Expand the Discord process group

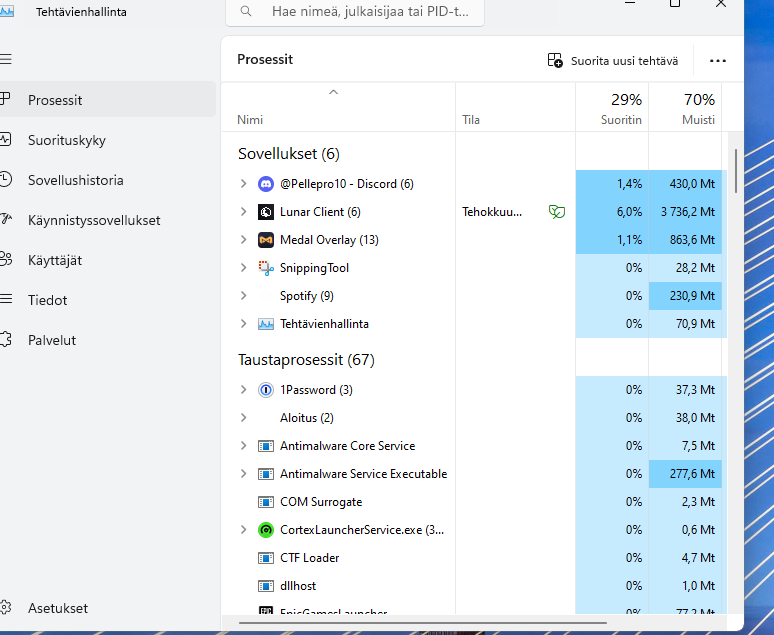(x=243, y=184)
